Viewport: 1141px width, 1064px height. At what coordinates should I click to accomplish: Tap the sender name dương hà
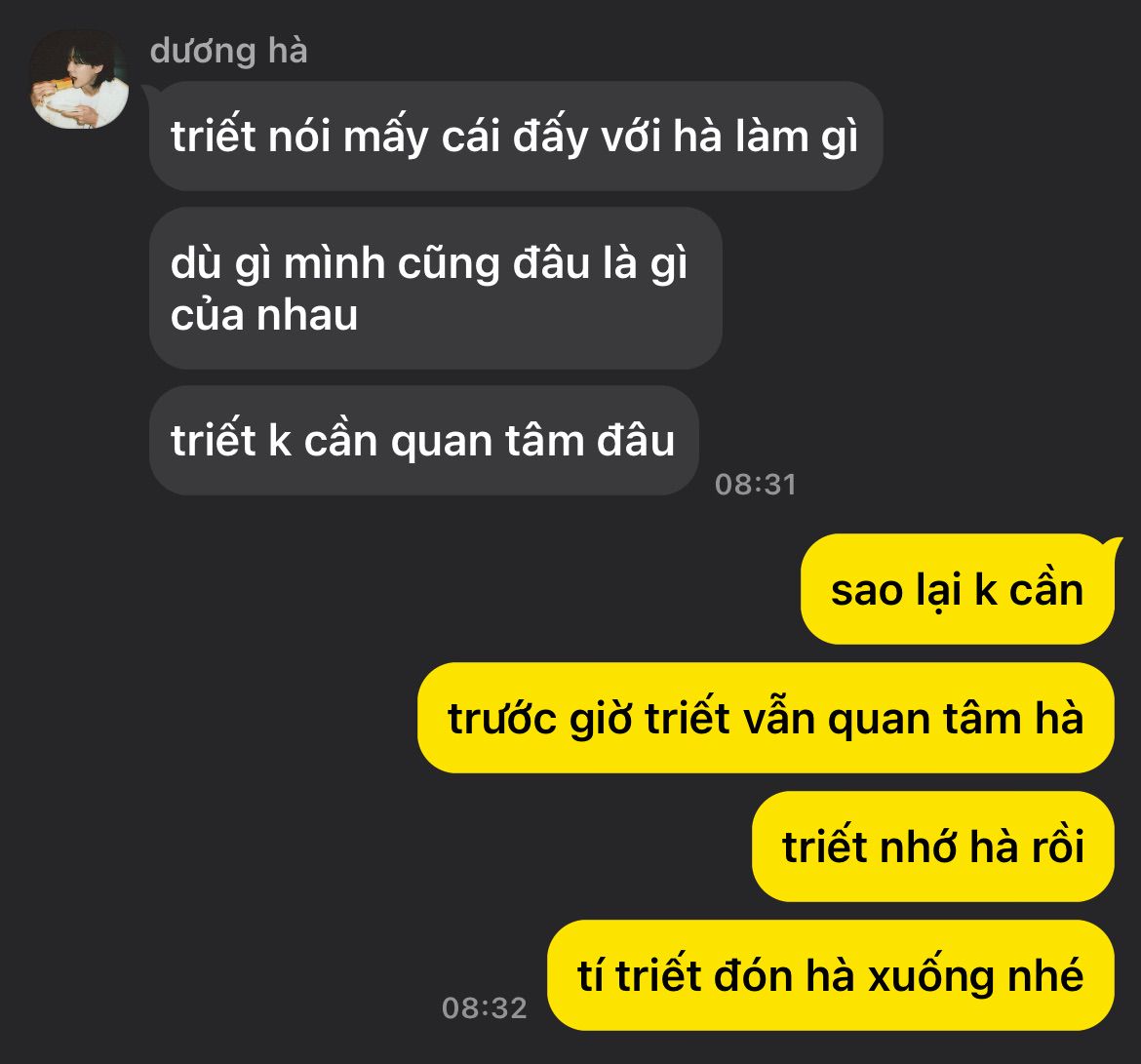(x=228, y=52)
